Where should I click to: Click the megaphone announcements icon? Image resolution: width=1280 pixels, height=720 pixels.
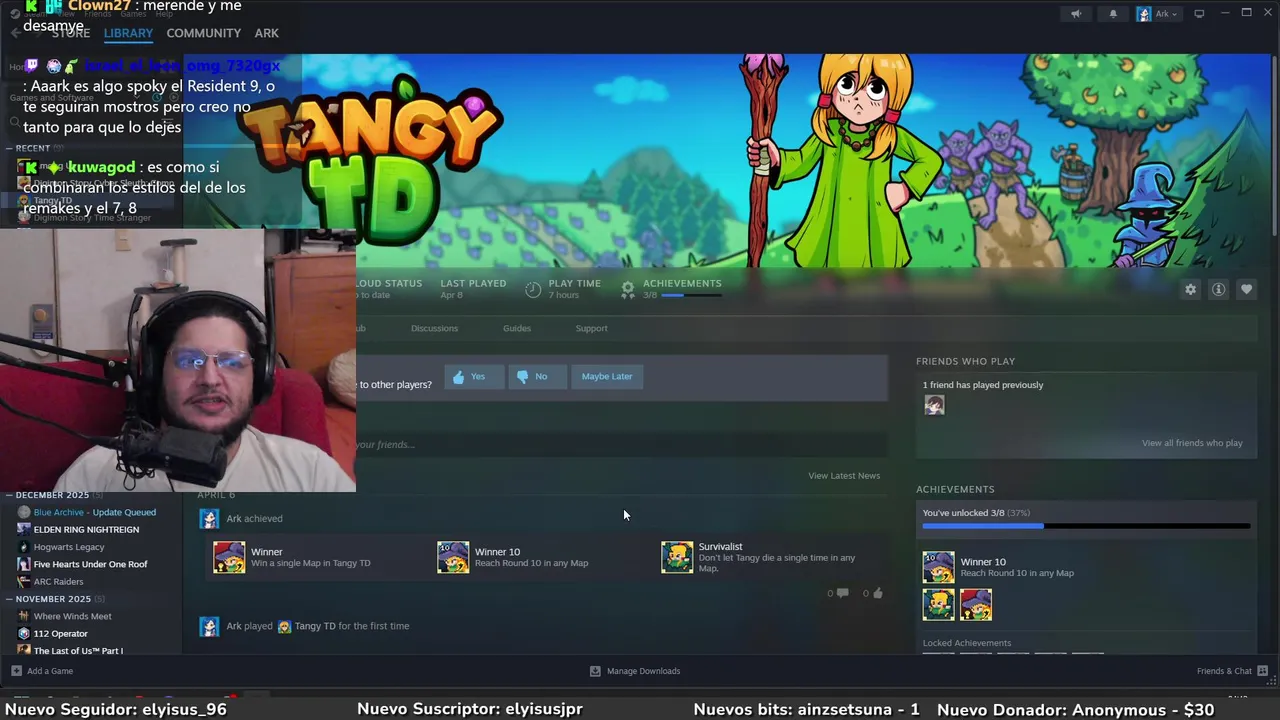[x=1076, y=14]
